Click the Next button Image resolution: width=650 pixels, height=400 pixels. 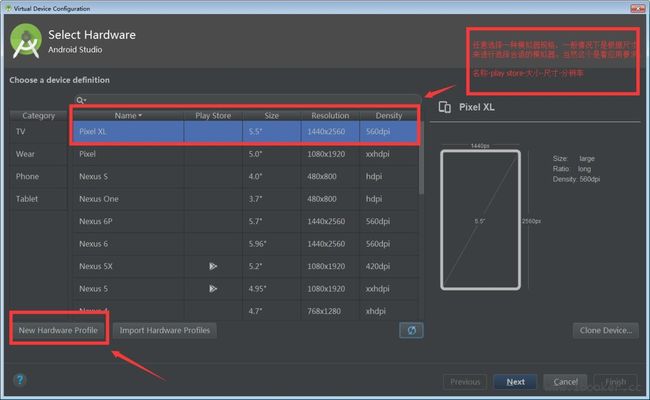(x=515, y=382)
